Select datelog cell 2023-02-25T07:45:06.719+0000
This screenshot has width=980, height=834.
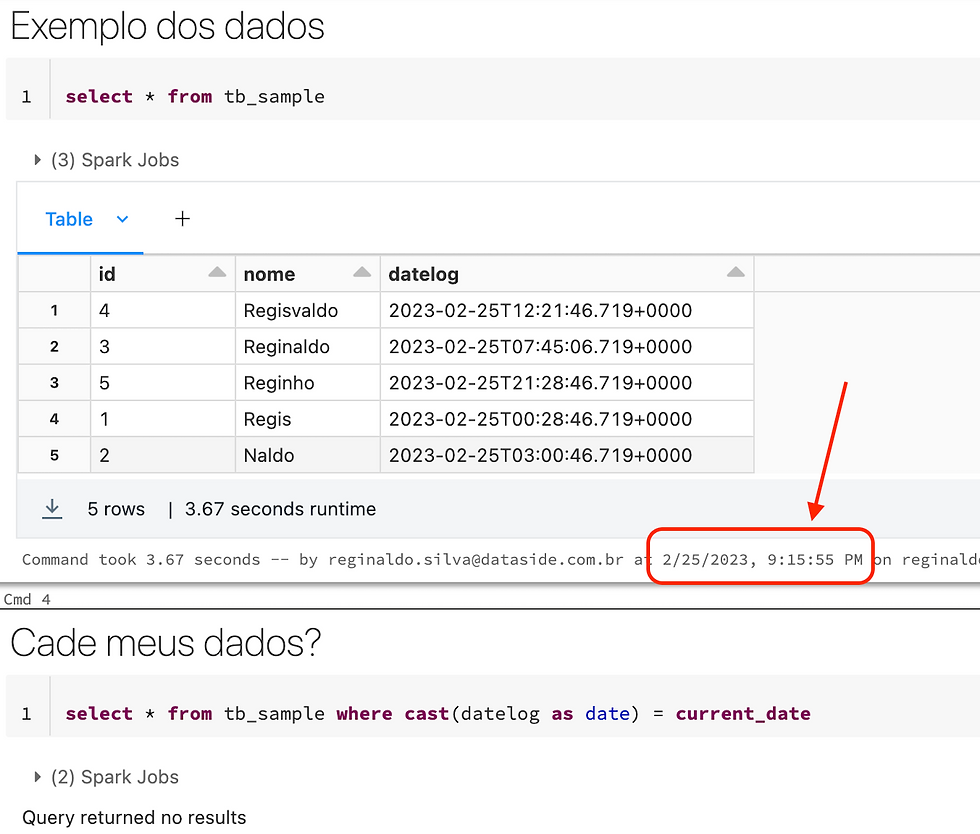567,347
